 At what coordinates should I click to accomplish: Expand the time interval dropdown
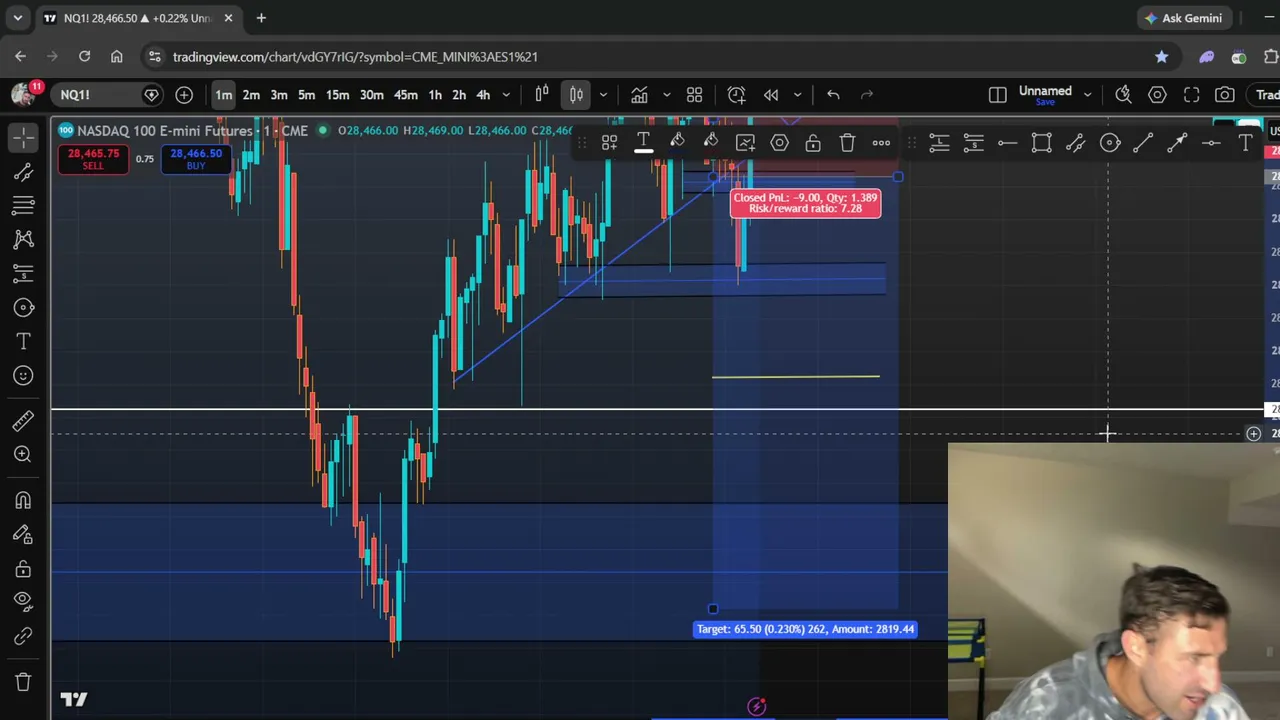tap(506, 95)
